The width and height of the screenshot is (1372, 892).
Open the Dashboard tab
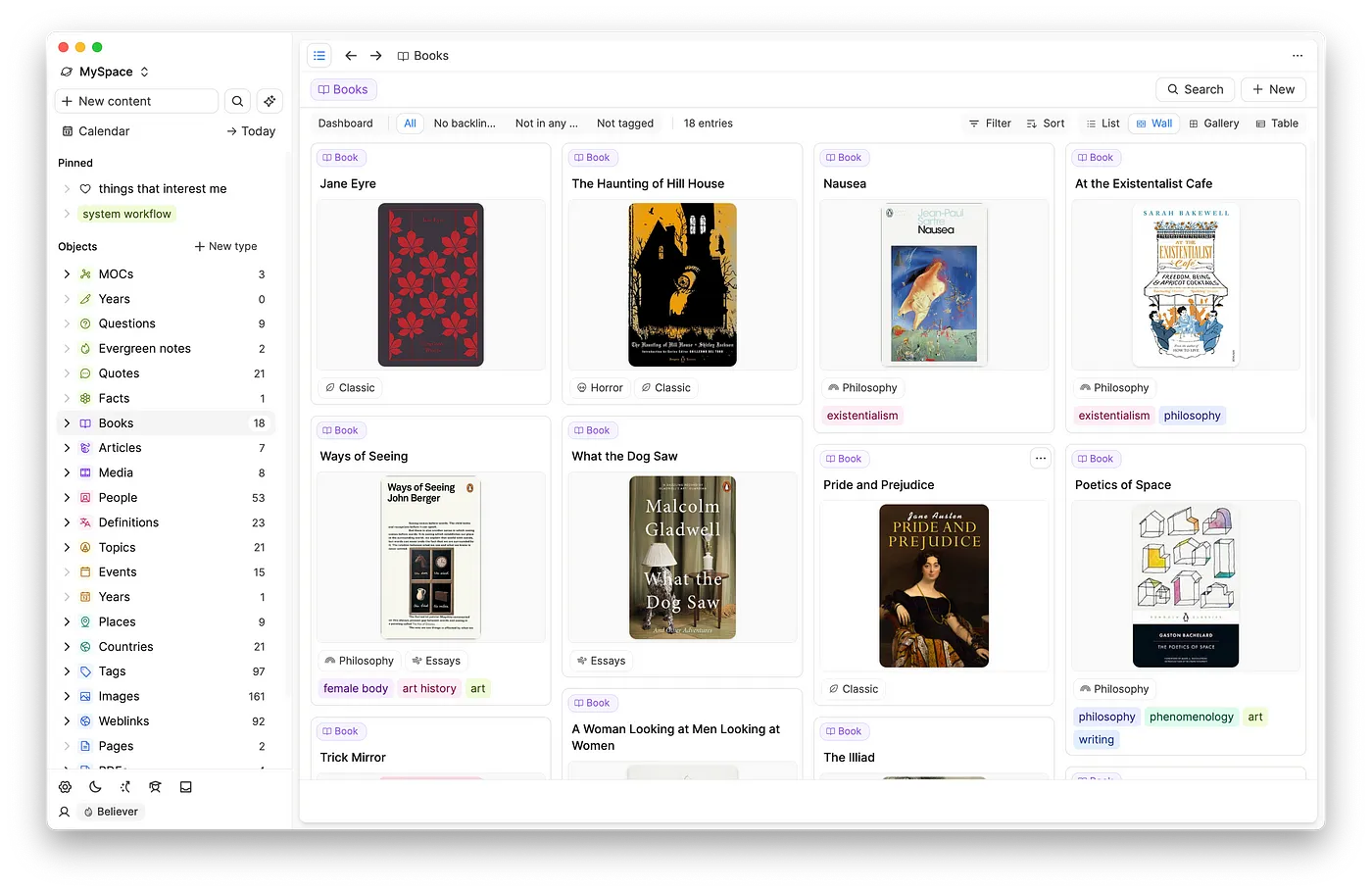coord(345,124)
